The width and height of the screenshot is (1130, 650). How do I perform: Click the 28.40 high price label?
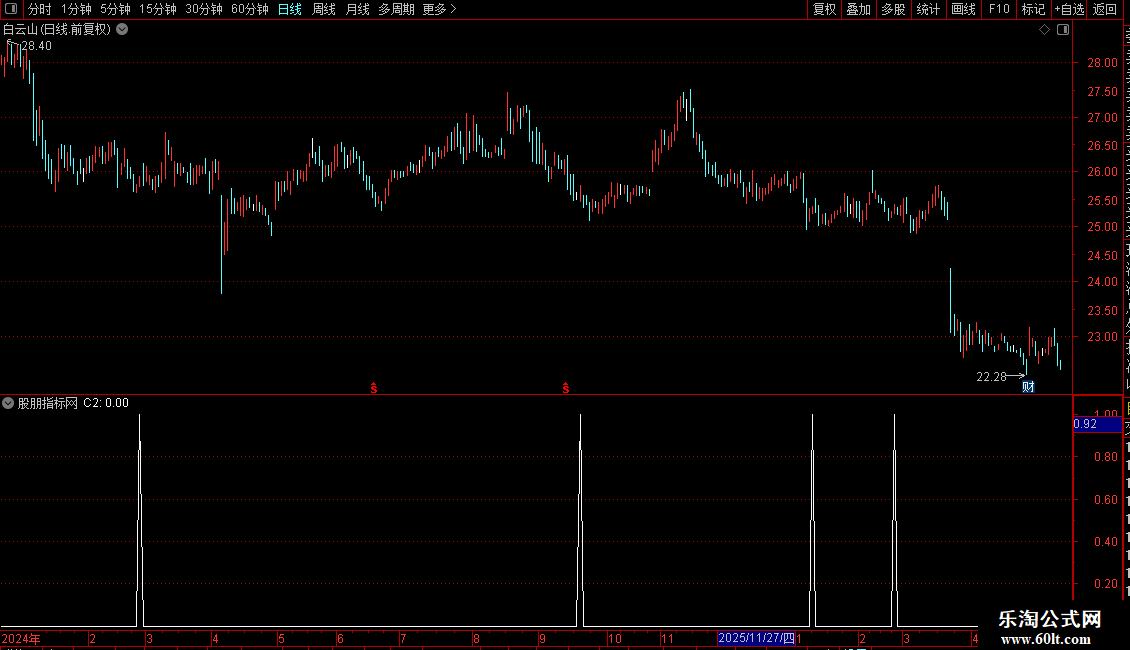tap(36, 46)
